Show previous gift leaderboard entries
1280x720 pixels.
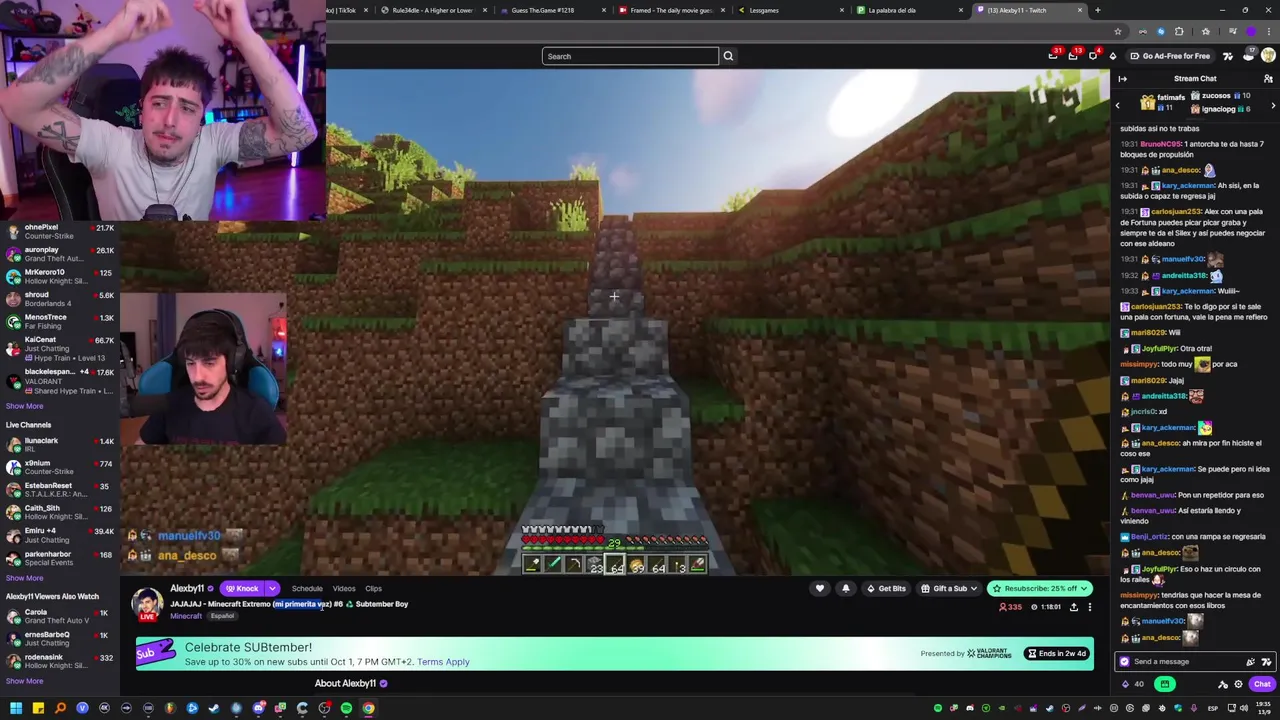[x=1118, y=104]
